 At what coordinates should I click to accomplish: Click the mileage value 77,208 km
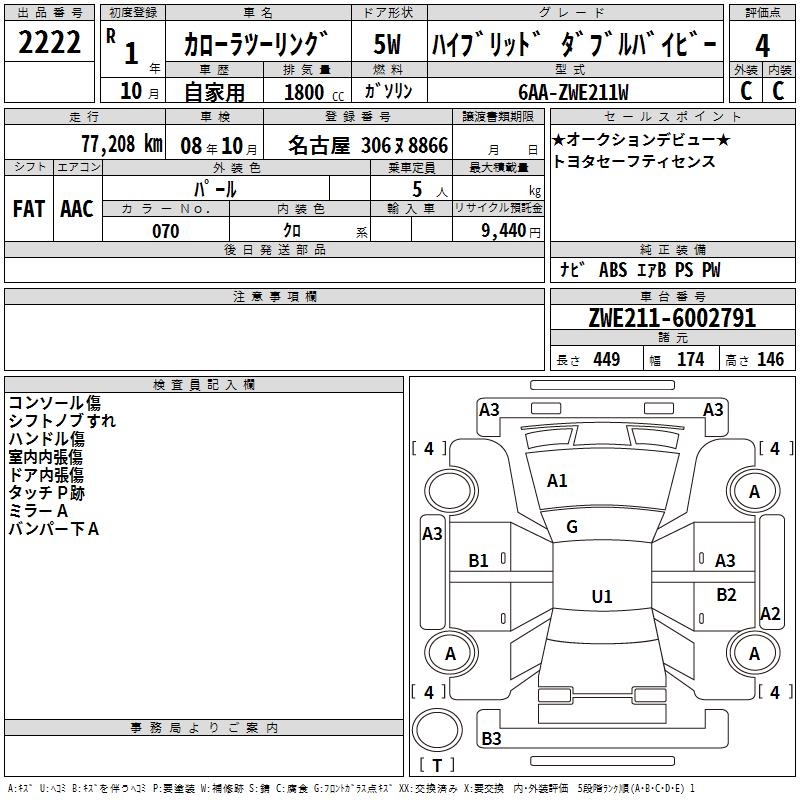tap(122, 144)
